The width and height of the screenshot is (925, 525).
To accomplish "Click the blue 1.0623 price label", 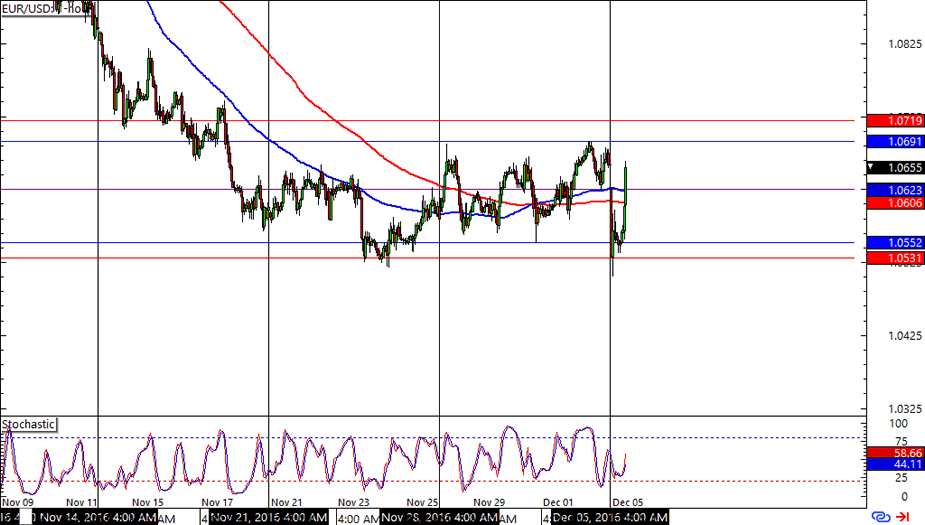I will point(896,190).
